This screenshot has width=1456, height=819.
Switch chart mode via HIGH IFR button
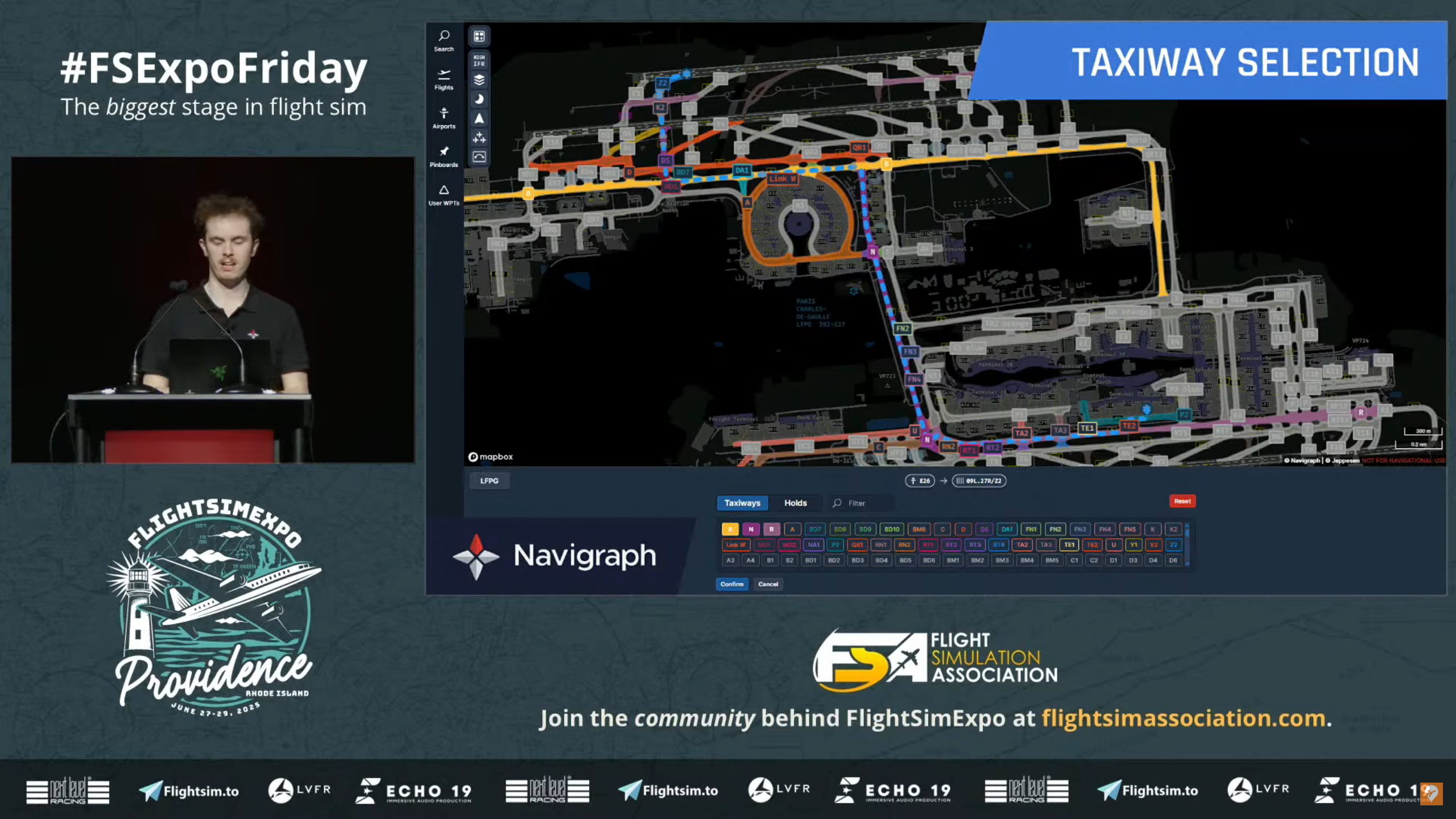click(x=479, y=60)
